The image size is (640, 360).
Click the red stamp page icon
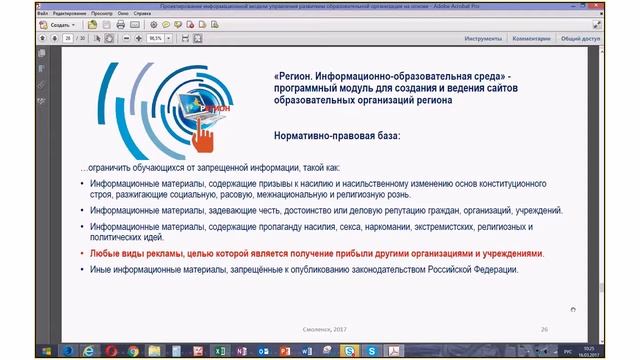pos(190,25)
